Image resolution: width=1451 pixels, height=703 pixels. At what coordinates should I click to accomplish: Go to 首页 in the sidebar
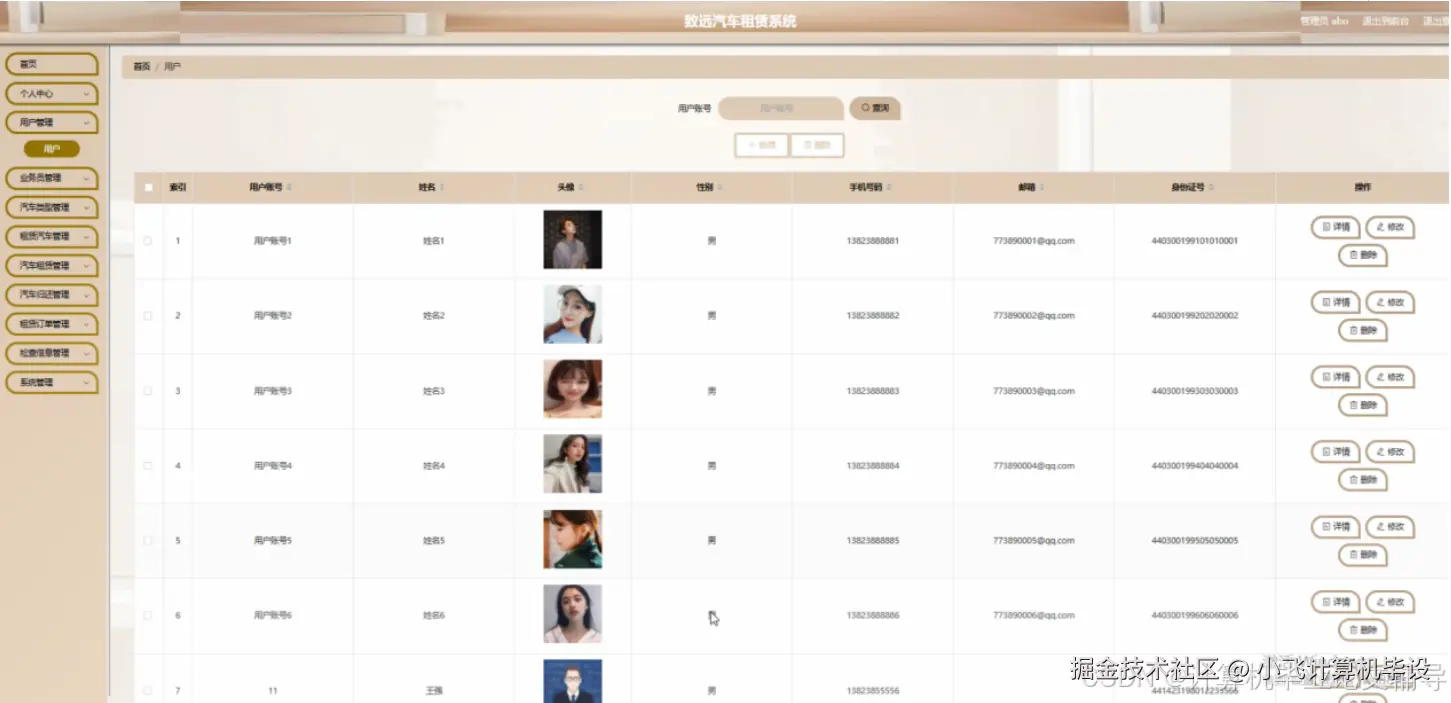point(52,64)
